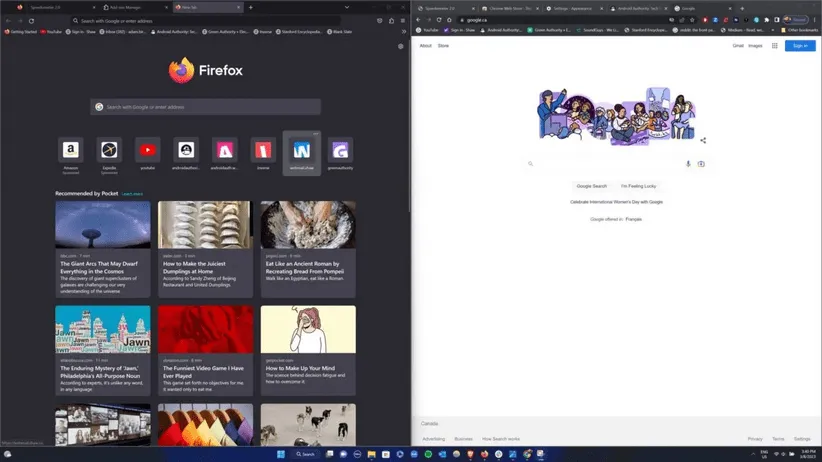Click the Firefox homepage search box
This screenshot has height=462, width=822.
click(x=207, y=107)
